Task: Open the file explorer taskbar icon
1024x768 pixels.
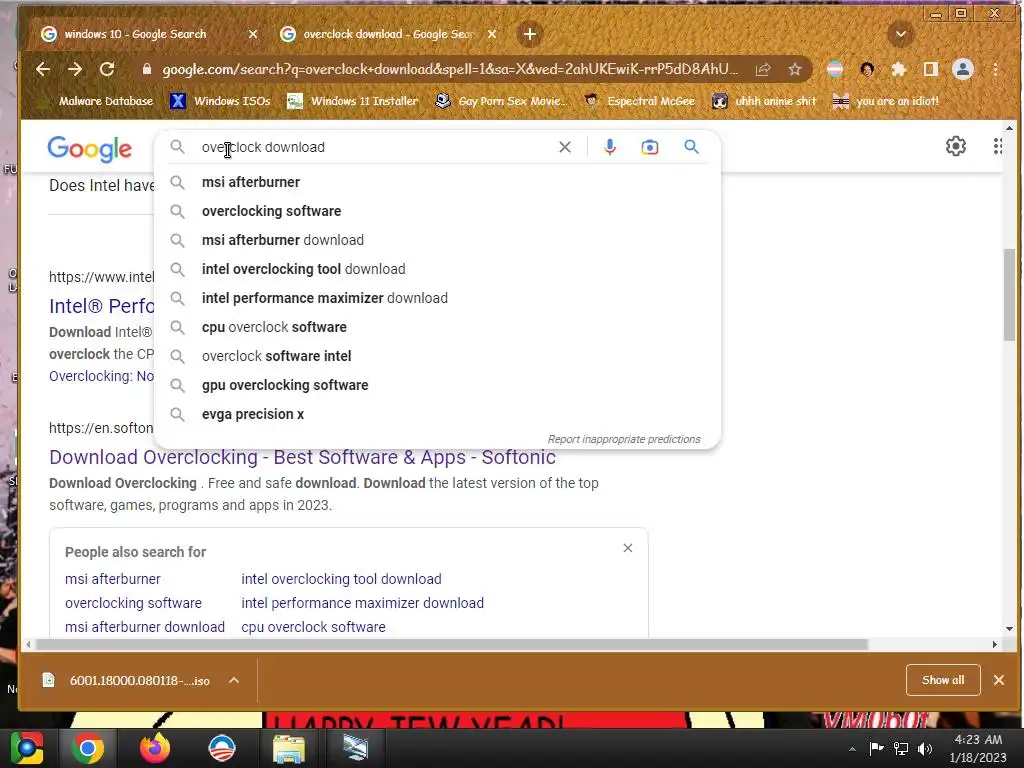Action: coord(288,748)
